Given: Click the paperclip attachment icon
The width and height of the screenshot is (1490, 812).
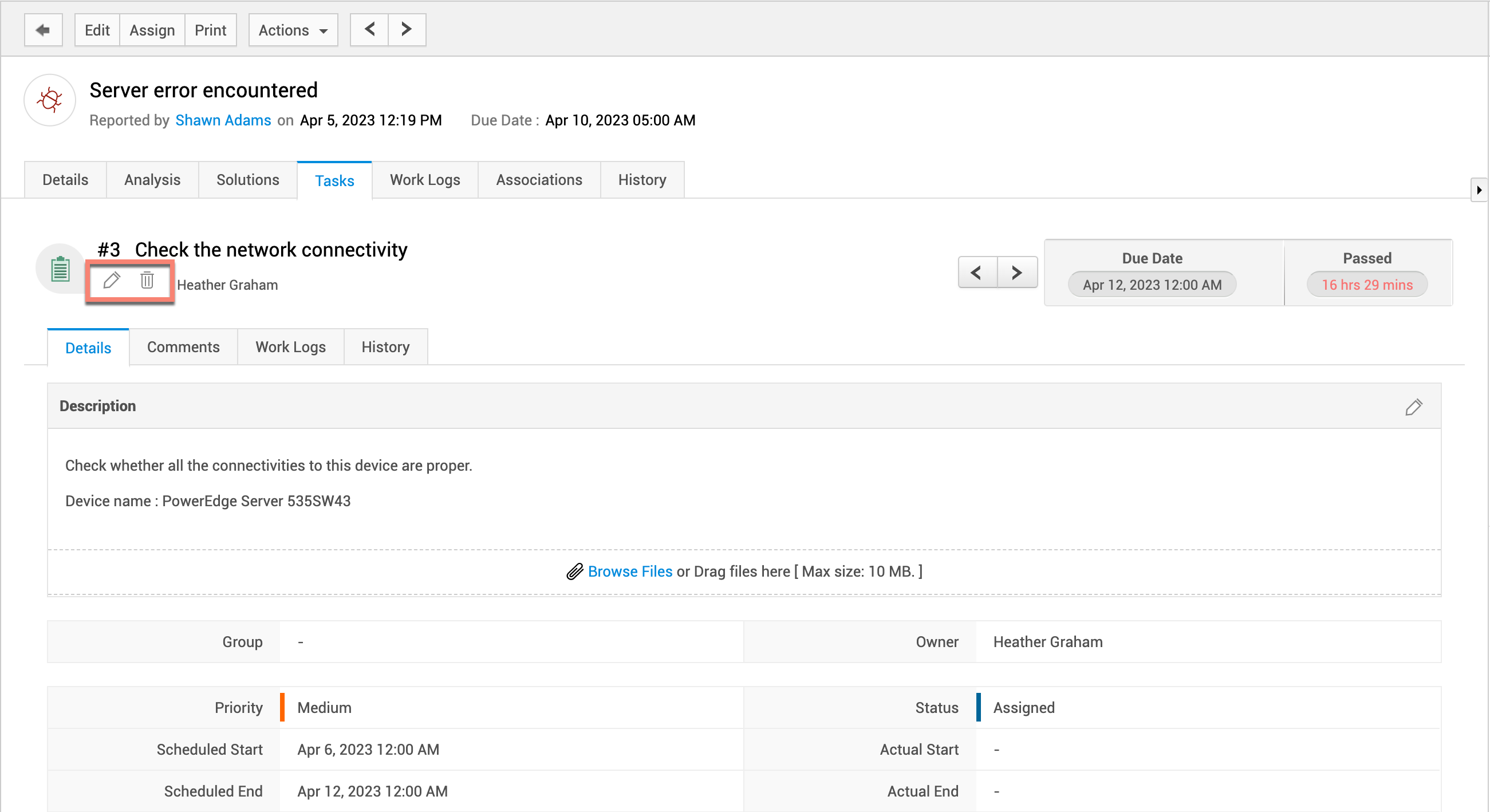Looking at the screenshot, I should pos(574,572).
